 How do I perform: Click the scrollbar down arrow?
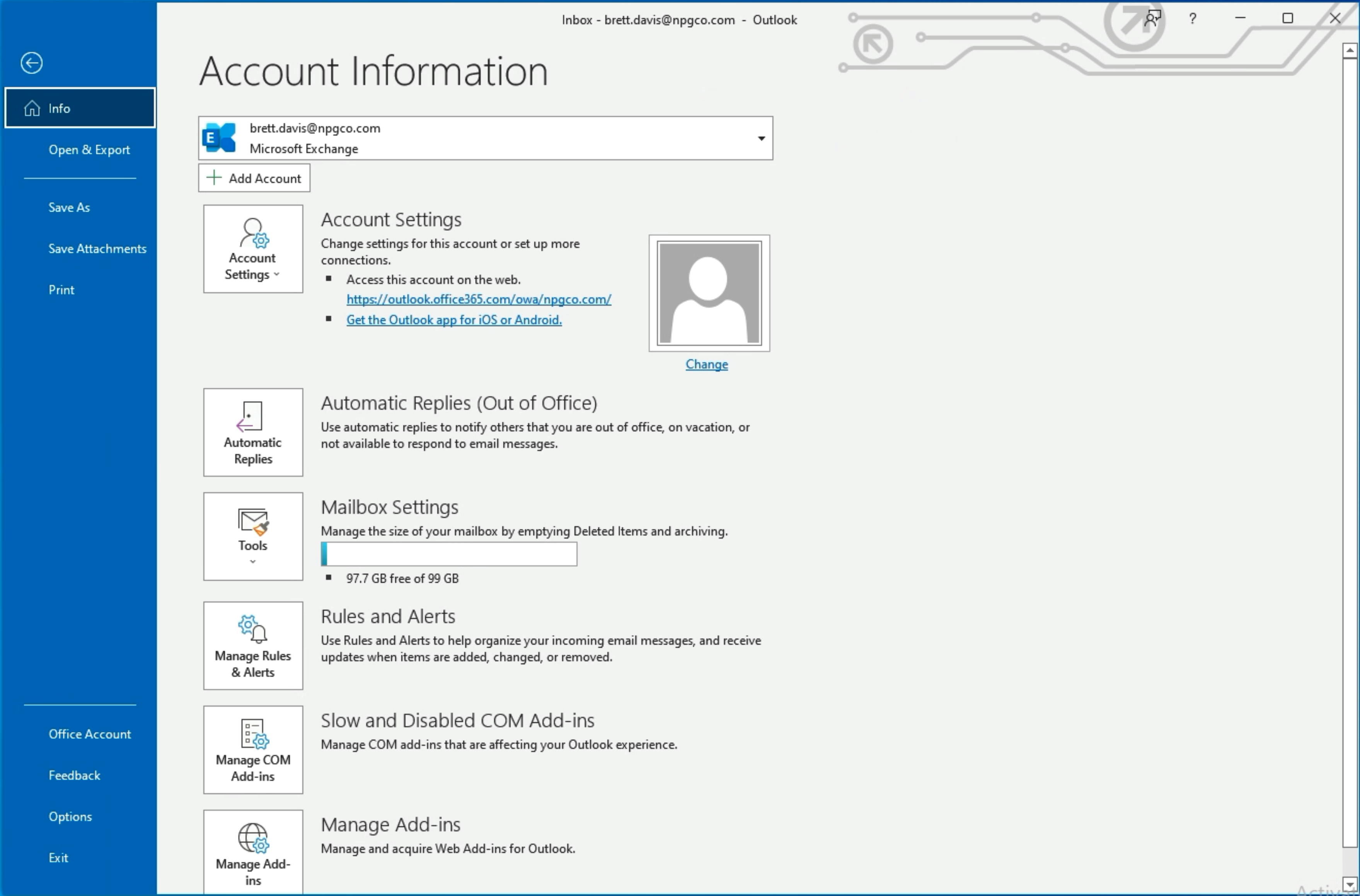(x=1350, y=884)
